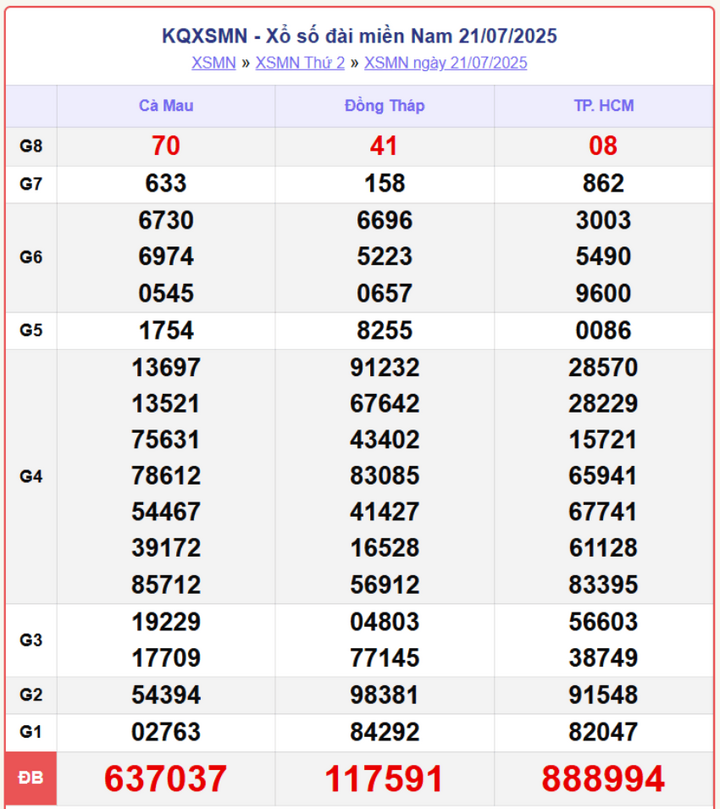Click the G4 number 67741
The width and height of the screenshot is (720, 809).
(x=603, y=512)
